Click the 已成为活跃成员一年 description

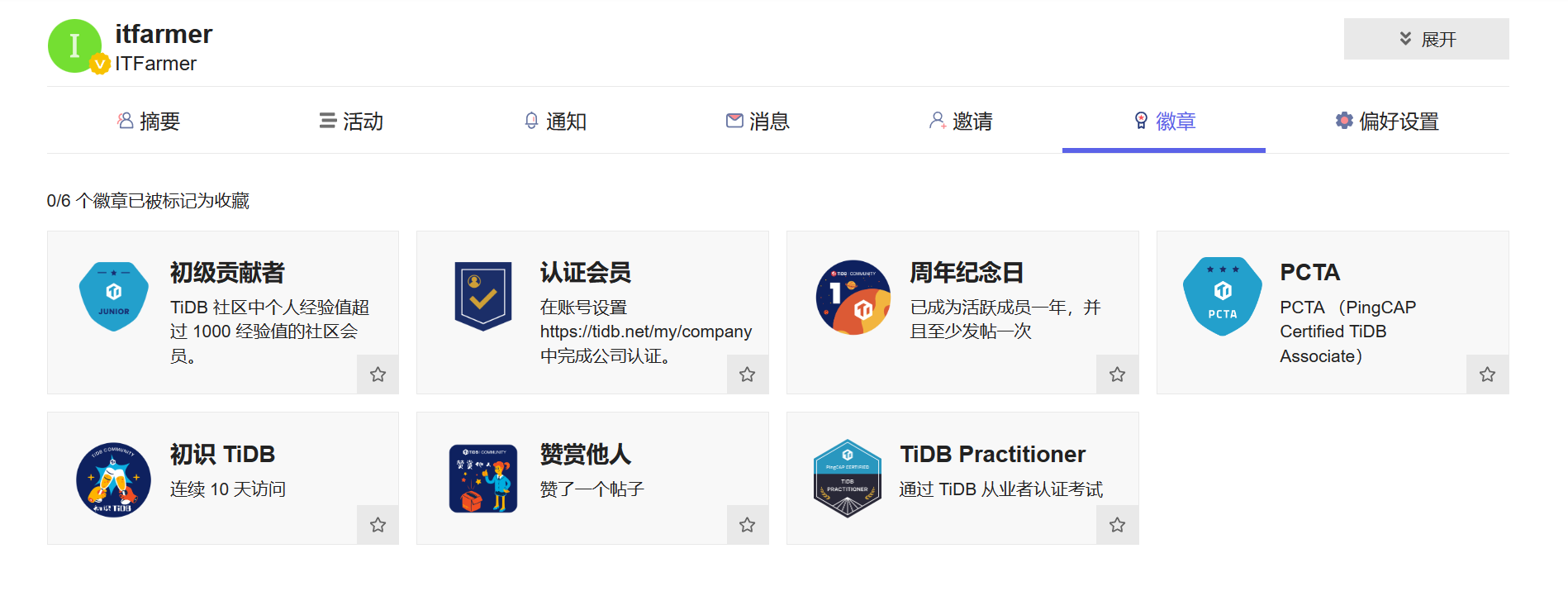click(x=1005, y=319)
